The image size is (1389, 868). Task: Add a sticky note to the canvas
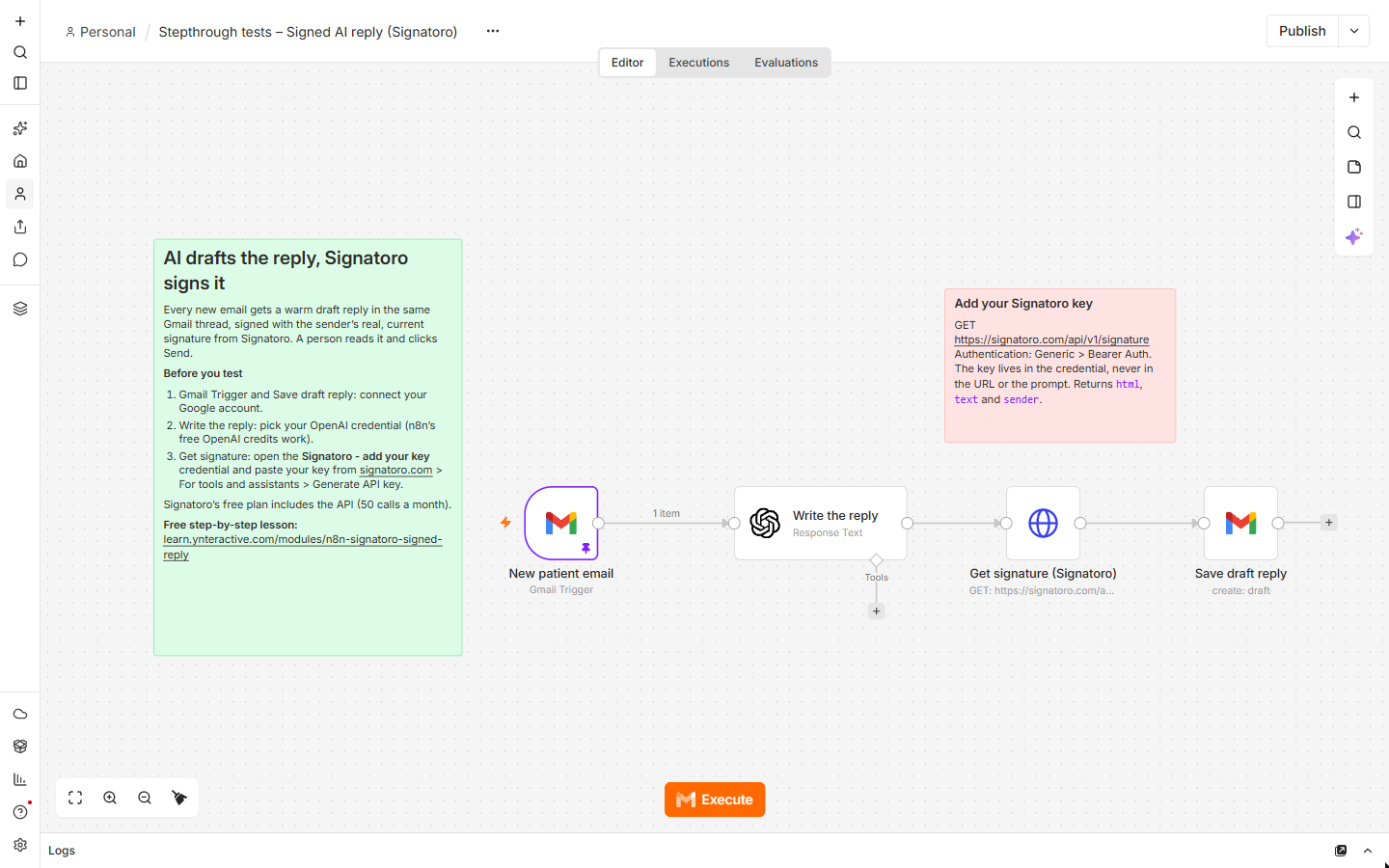pyautogui.click(x=1354, y=167)
